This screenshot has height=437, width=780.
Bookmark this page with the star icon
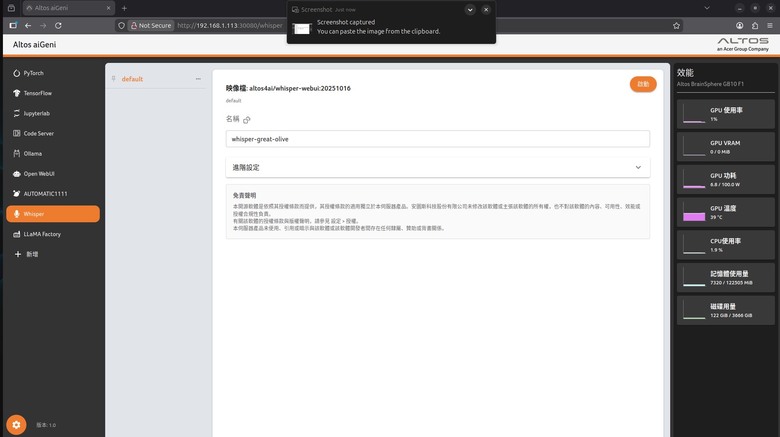(x=676, y=25)
